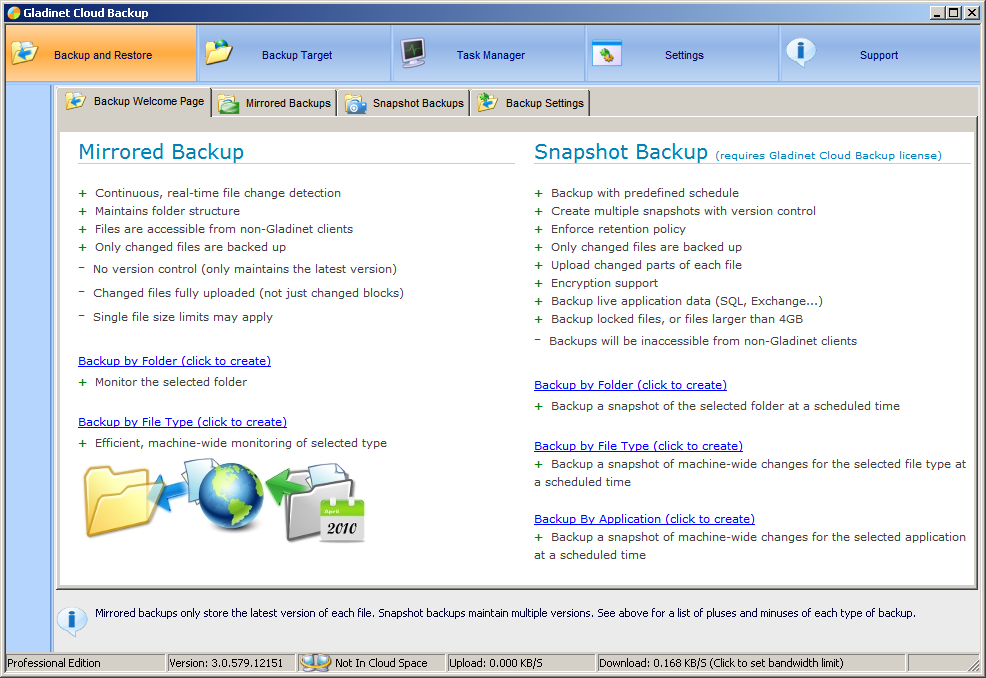Switch to the Backup Settings tab

530,103
